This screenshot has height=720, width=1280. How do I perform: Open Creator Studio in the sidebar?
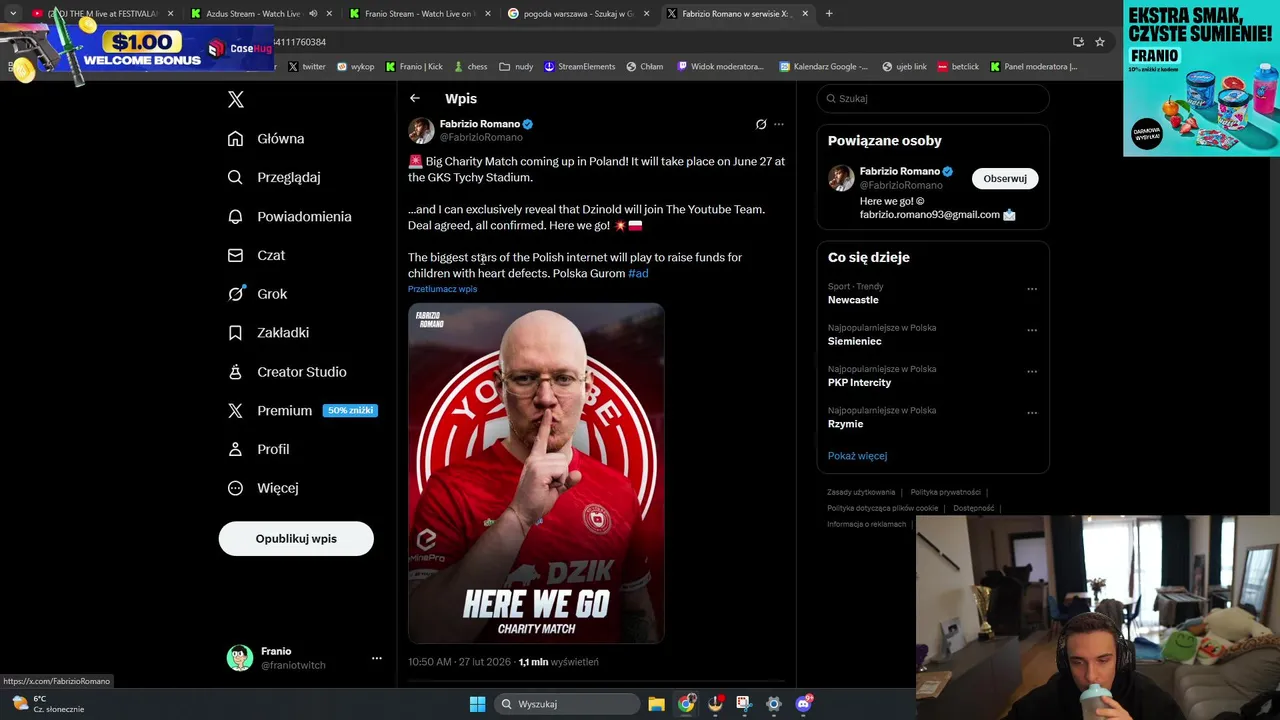[x=287, y=371]
